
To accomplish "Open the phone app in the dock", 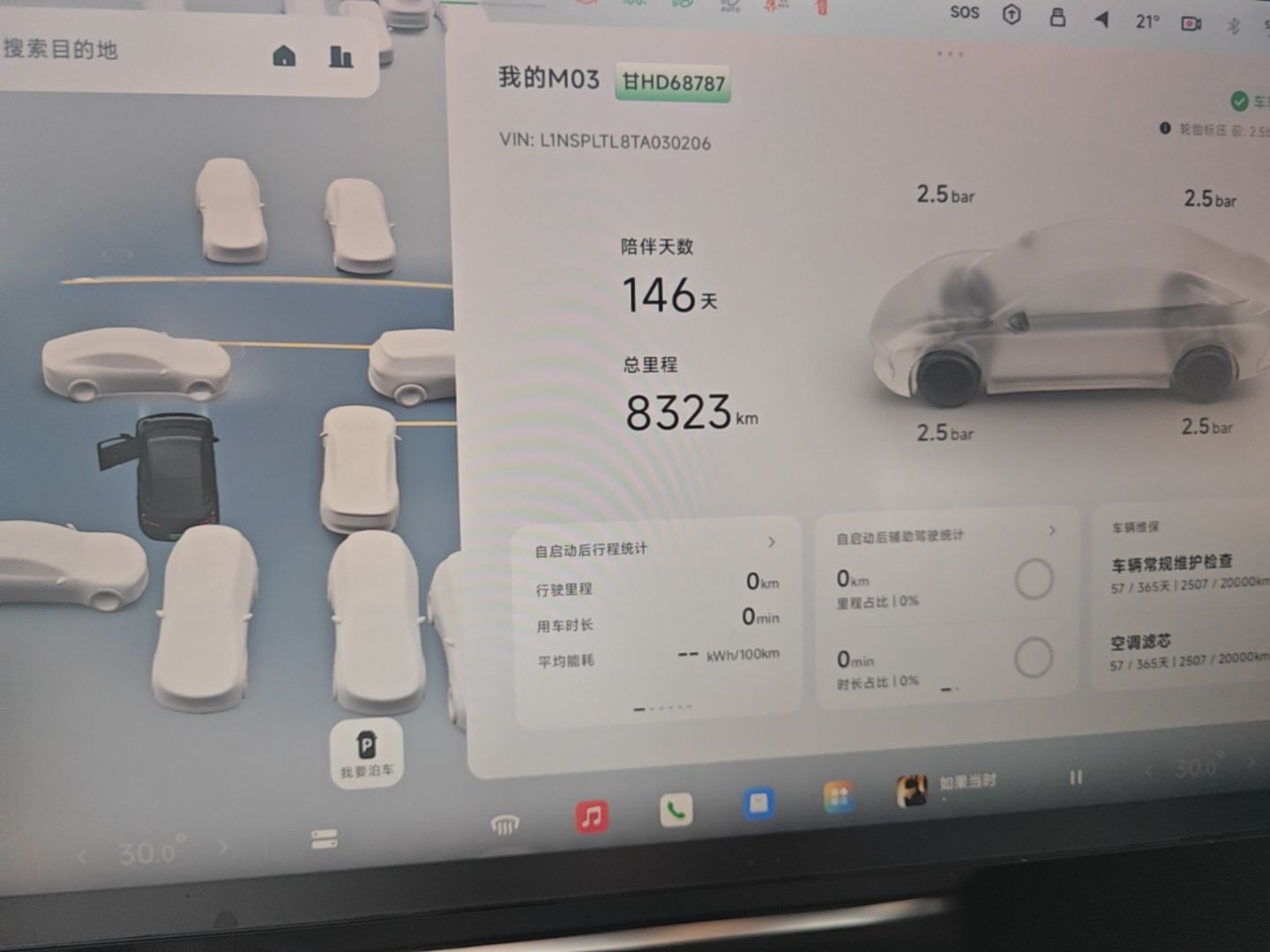I will tap(676, 810).
